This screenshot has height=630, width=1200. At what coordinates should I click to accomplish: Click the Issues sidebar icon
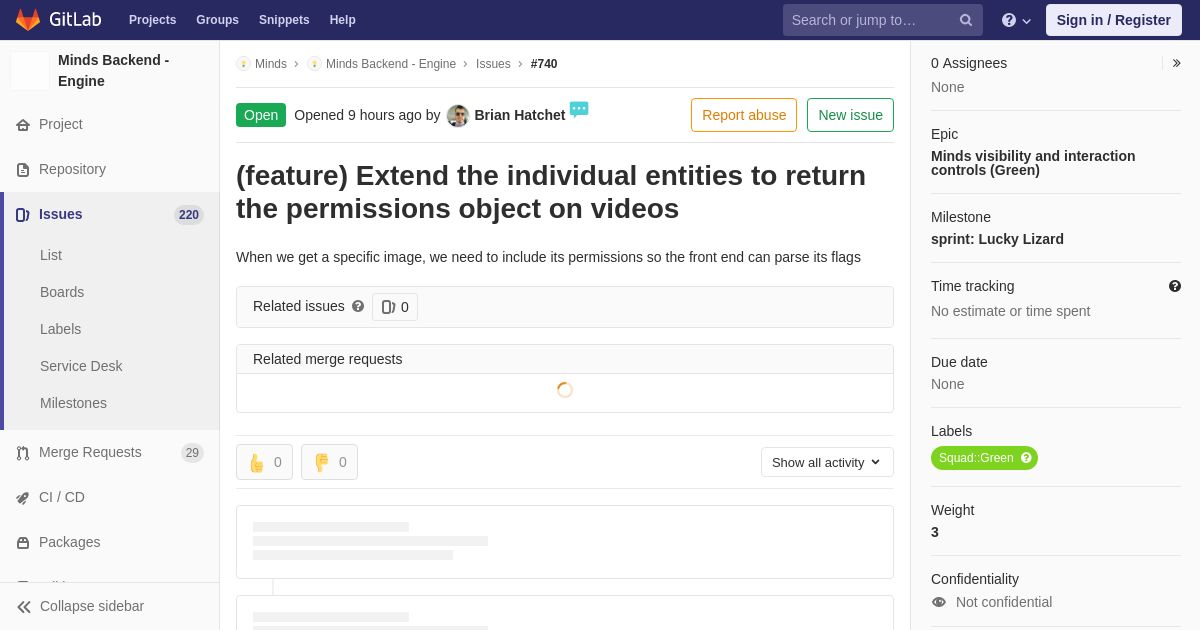[23, 215]
